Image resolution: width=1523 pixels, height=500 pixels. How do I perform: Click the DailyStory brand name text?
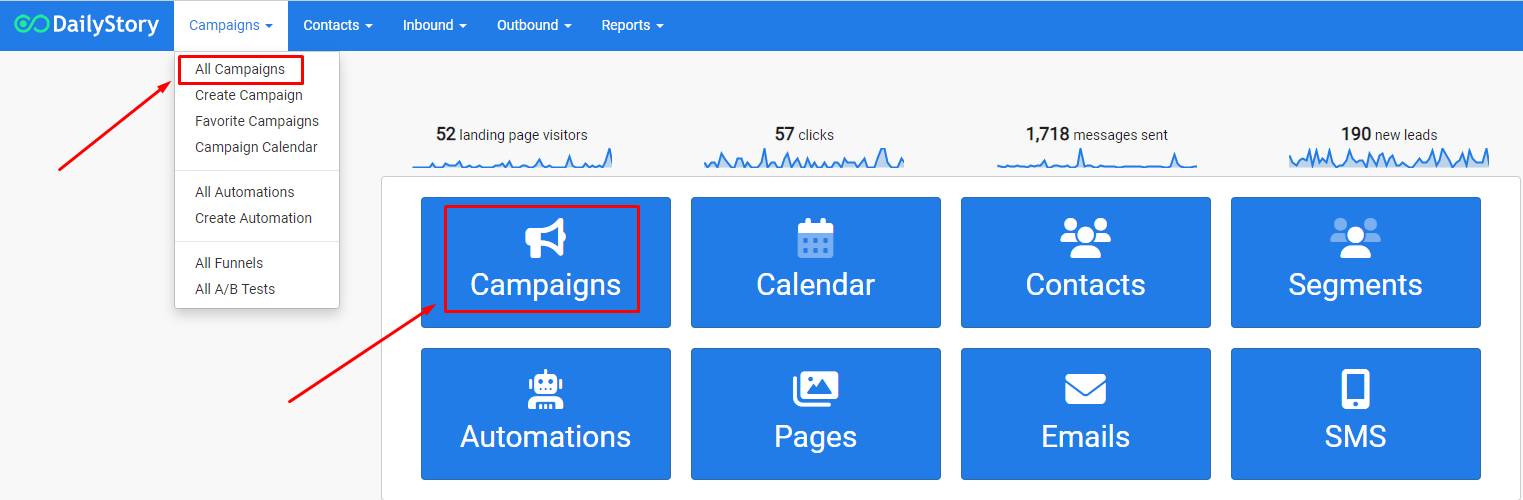click(x=106, y=25)
